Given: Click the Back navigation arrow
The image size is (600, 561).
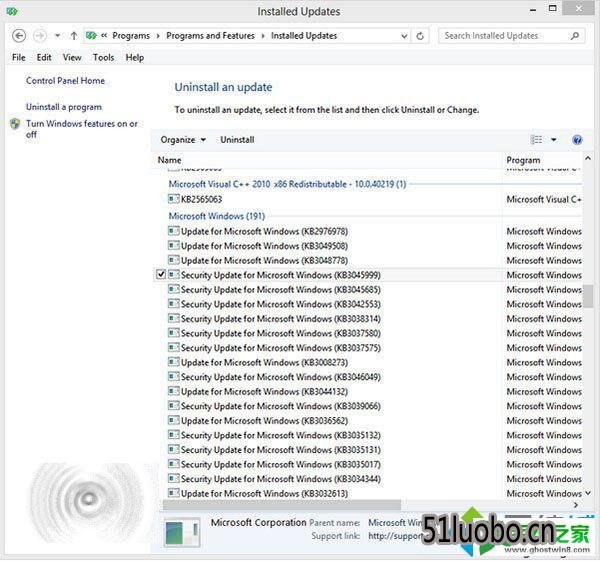Looking at the screenshot, I should point(19,36).
